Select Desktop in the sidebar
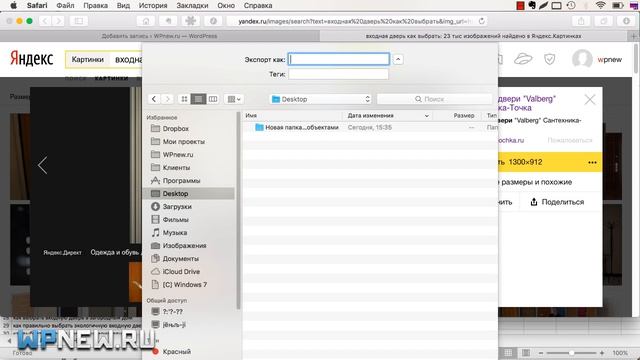The width and height of the screenshot is (640, 360). click(189, 193)
